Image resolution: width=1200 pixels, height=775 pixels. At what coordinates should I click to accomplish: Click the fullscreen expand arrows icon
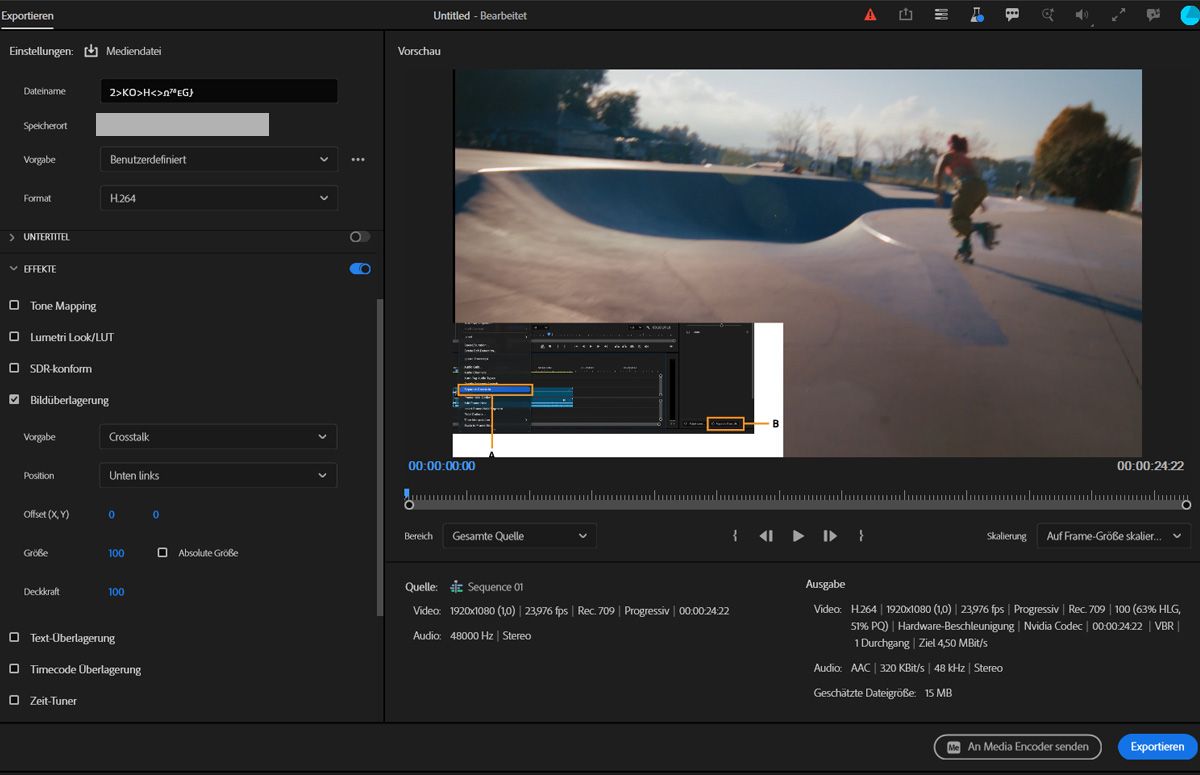[x=1119, y=15]
